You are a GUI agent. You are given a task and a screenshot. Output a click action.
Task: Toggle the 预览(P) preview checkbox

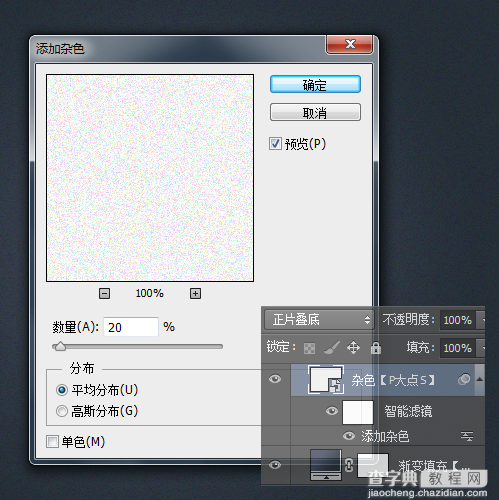275,144
